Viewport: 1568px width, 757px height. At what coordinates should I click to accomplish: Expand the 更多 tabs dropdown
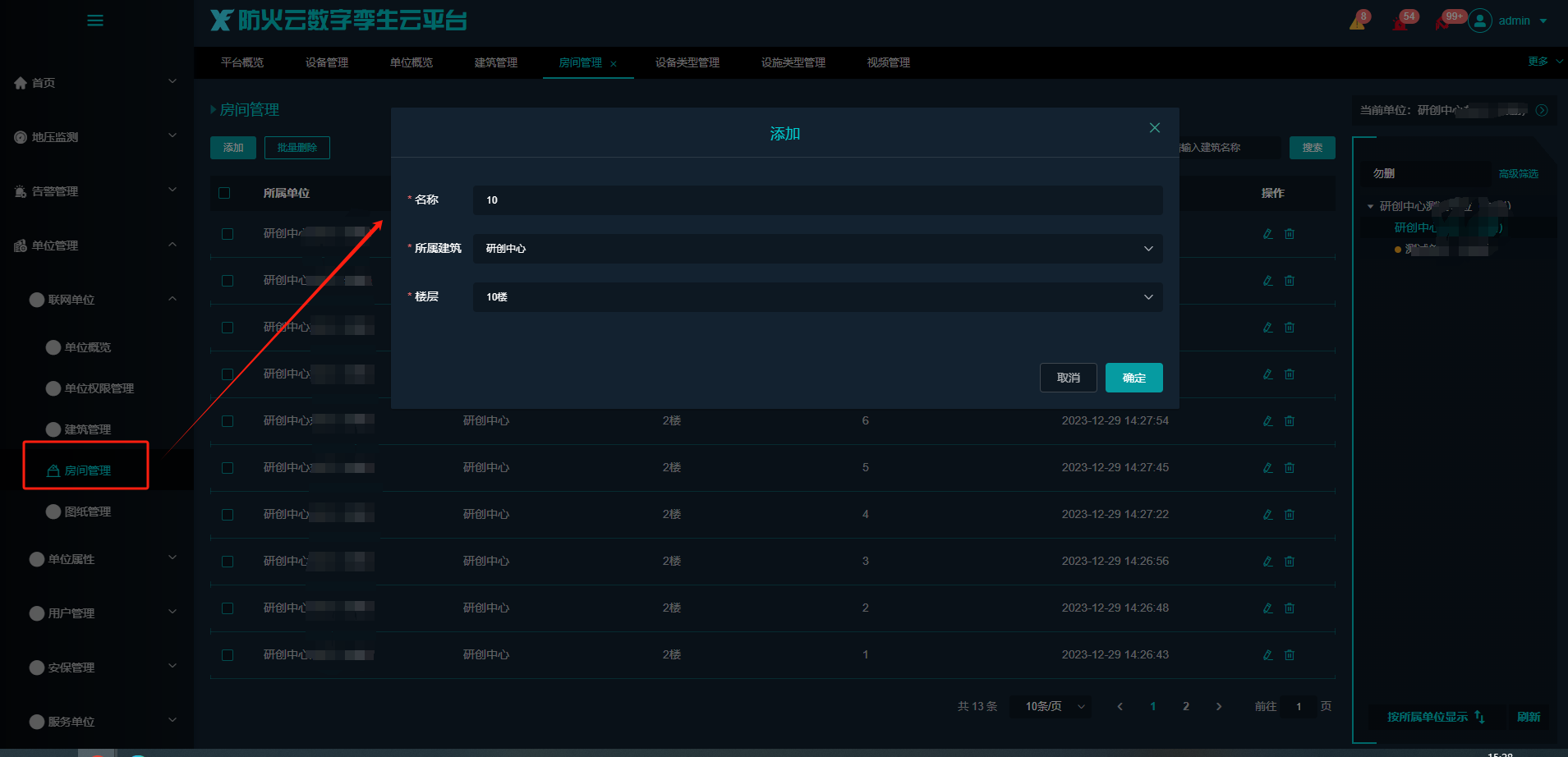tap(1545, 62)
